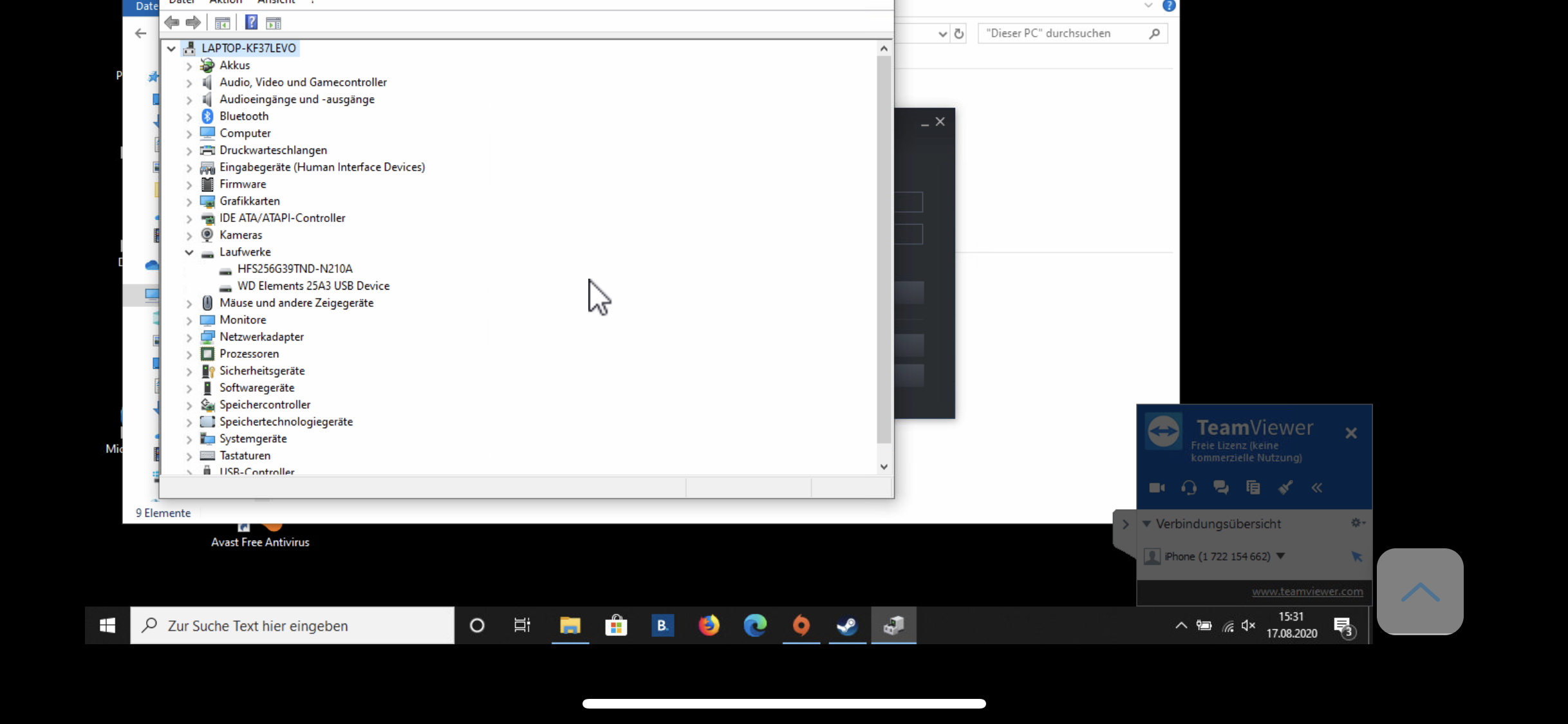Collapse TeamViewer panel with double chevron
Screen dimensions: 1568x724
1317,488
